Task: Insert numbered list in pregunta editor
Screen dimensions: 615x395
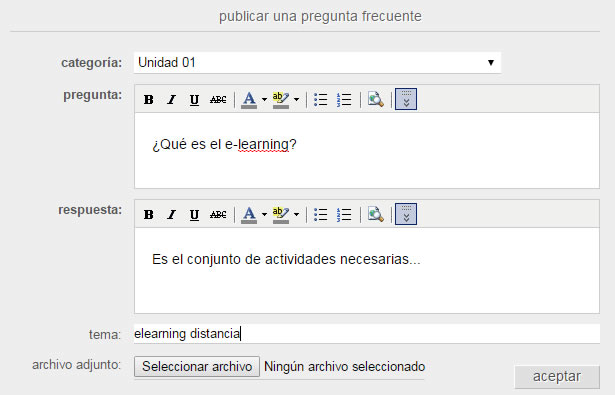Action: coord(344,100)
